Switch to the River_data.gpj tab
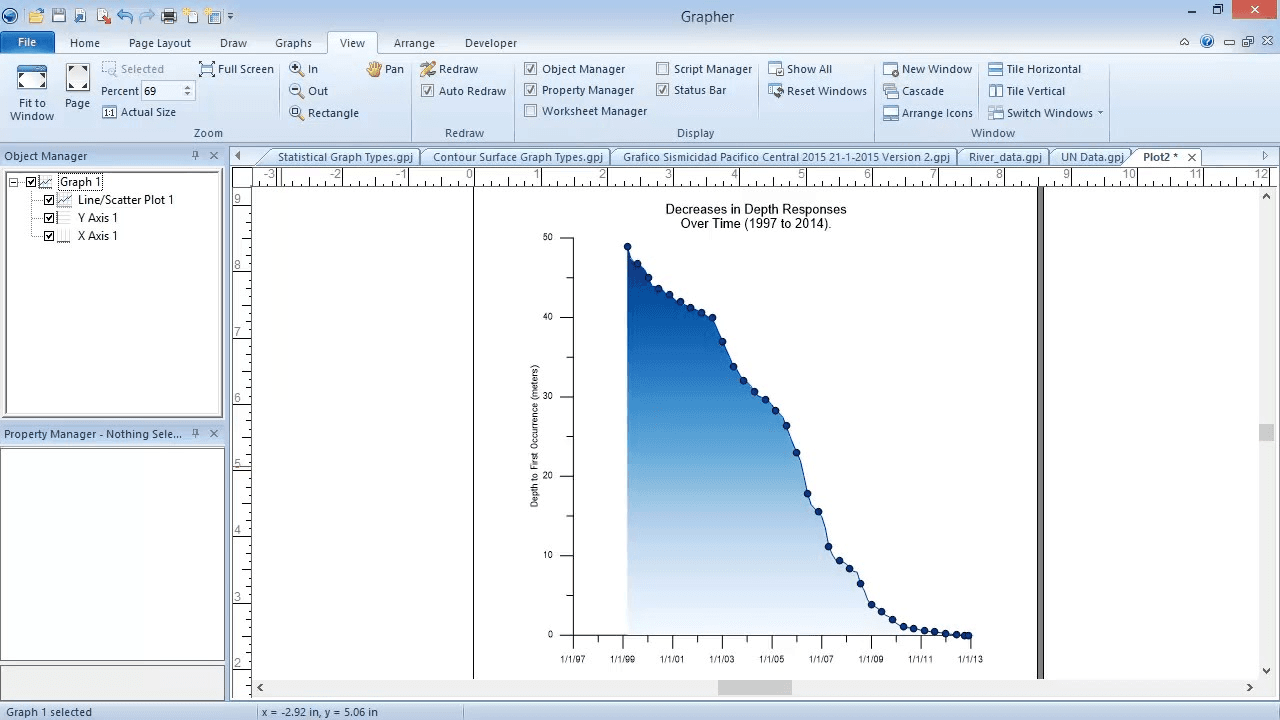Screen dimensions: 1280x720 click(1004, 156)
